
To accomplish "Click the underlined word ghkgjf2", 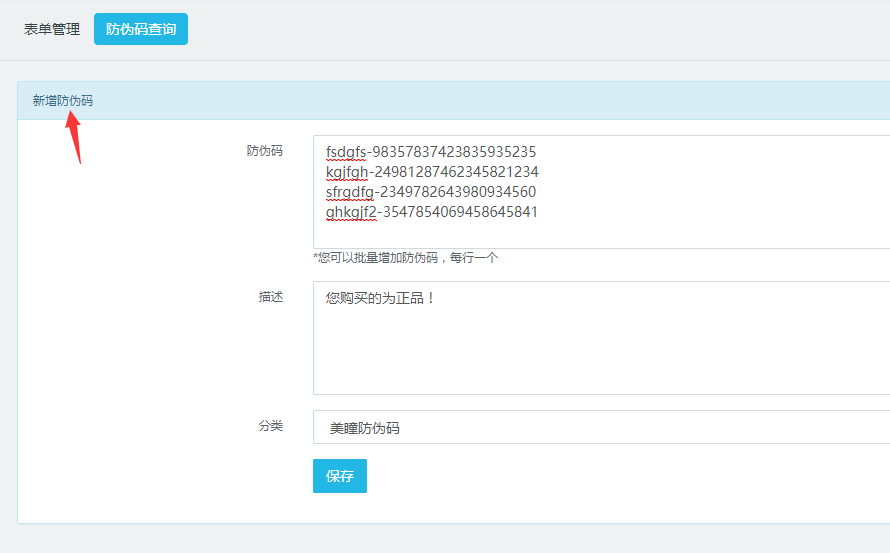I will pyautogui.click(x=350, y=212).
